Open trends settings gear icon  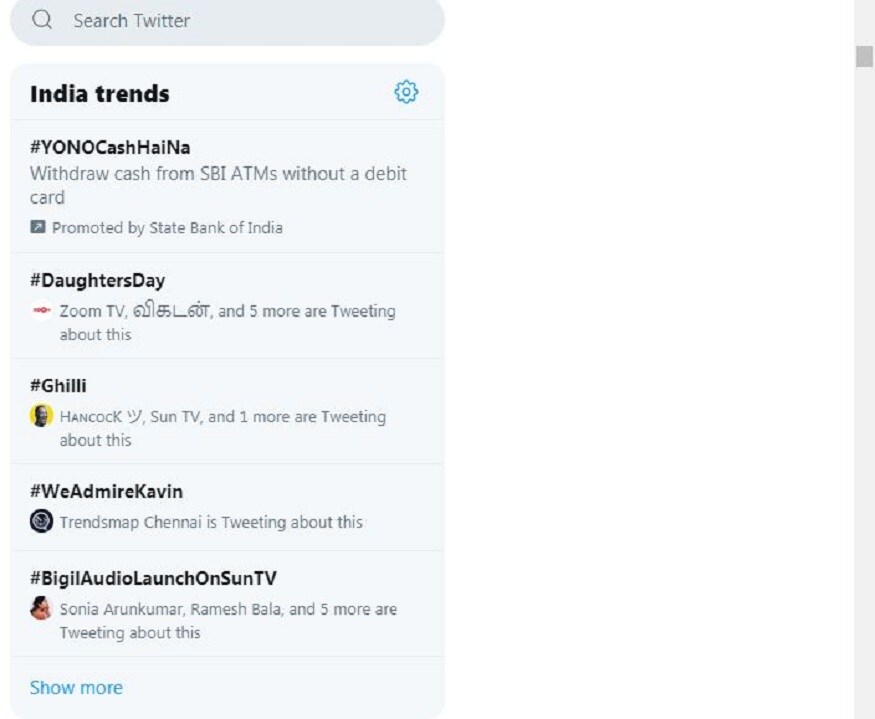[x=406, y=92]
